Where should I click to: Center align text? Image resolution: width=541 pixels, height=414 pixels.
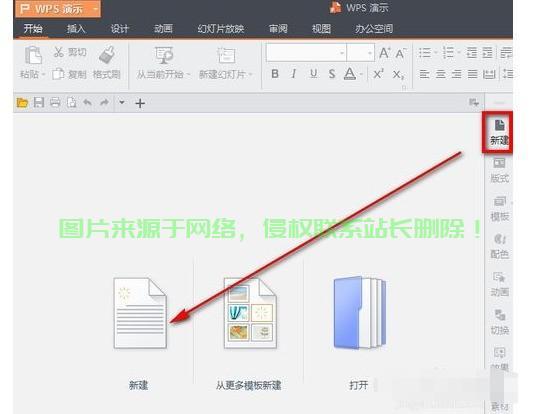[440, 74]
